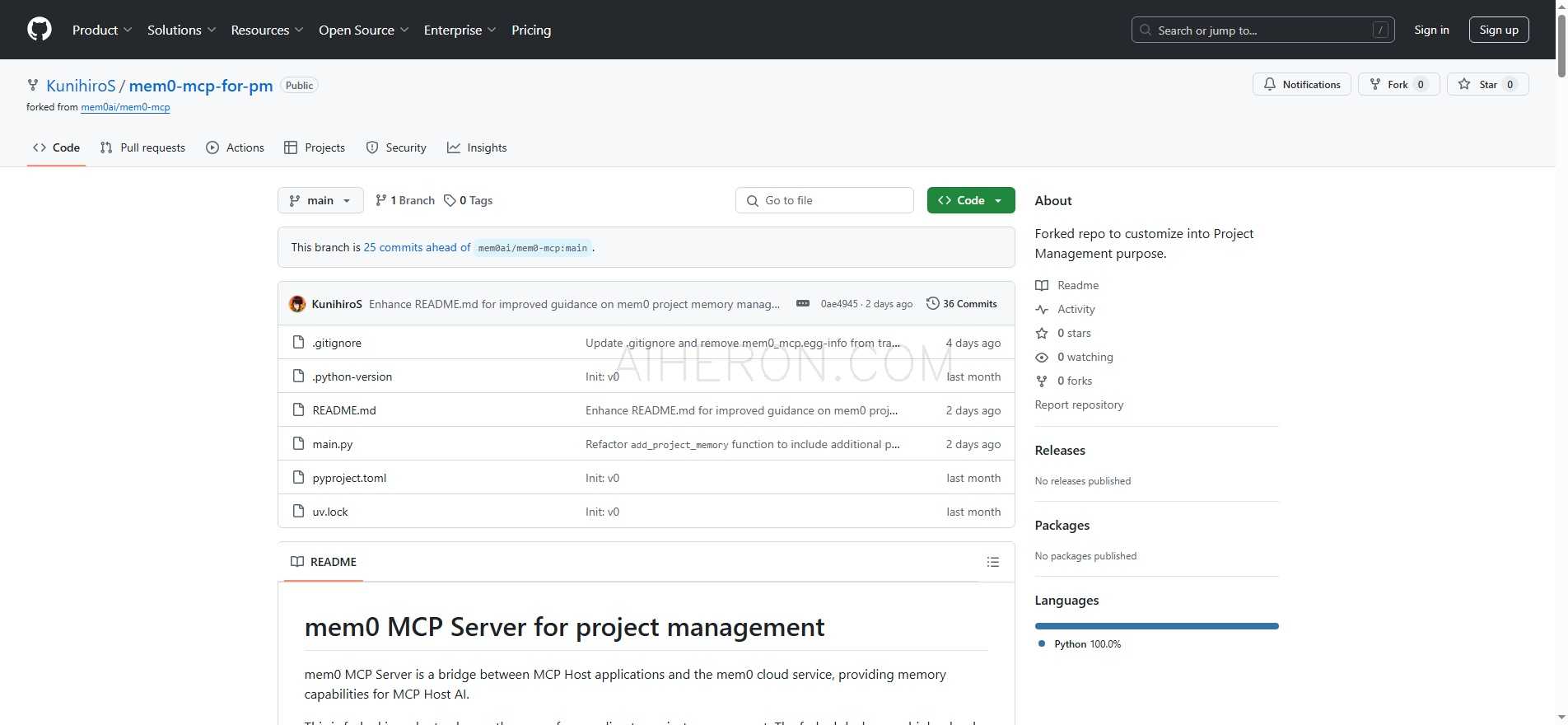Select the Code tab
1568x725 pixels.
pos(56,147)
